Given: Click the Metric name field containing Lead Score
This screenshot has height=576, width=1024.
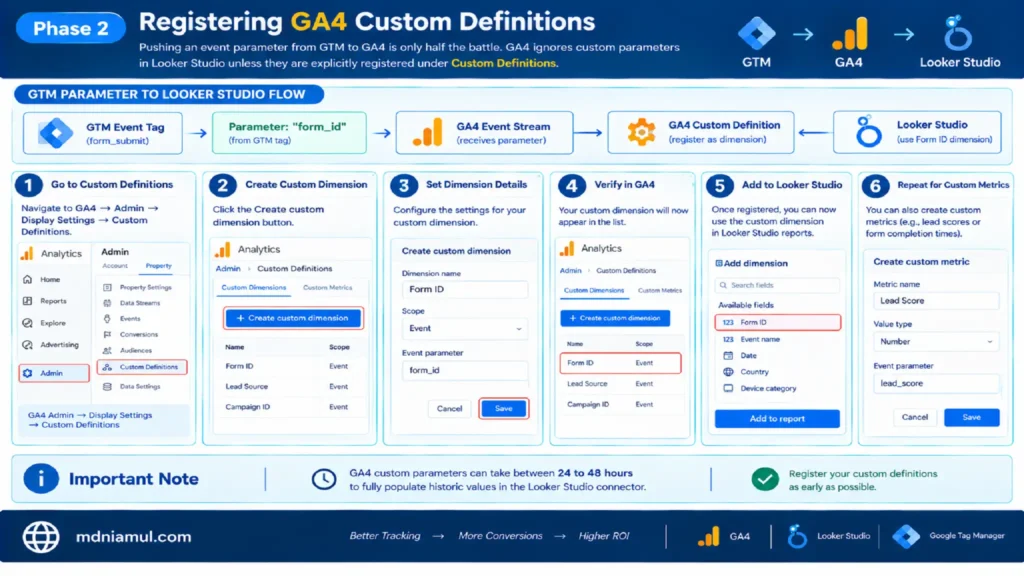Looking at the screenshot, I should [936, 301].
